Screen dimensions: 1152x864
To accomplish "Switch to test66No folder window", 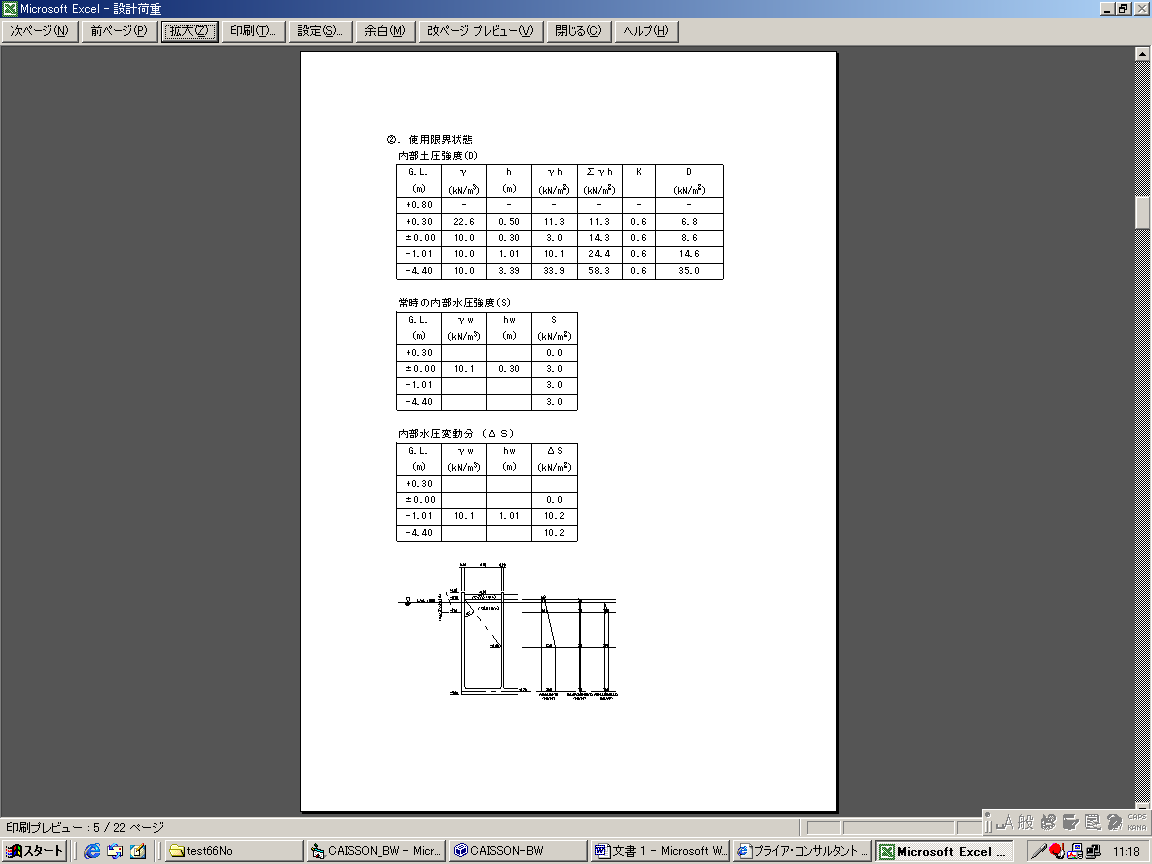I will pyautogui.click(x=232, y=851).
